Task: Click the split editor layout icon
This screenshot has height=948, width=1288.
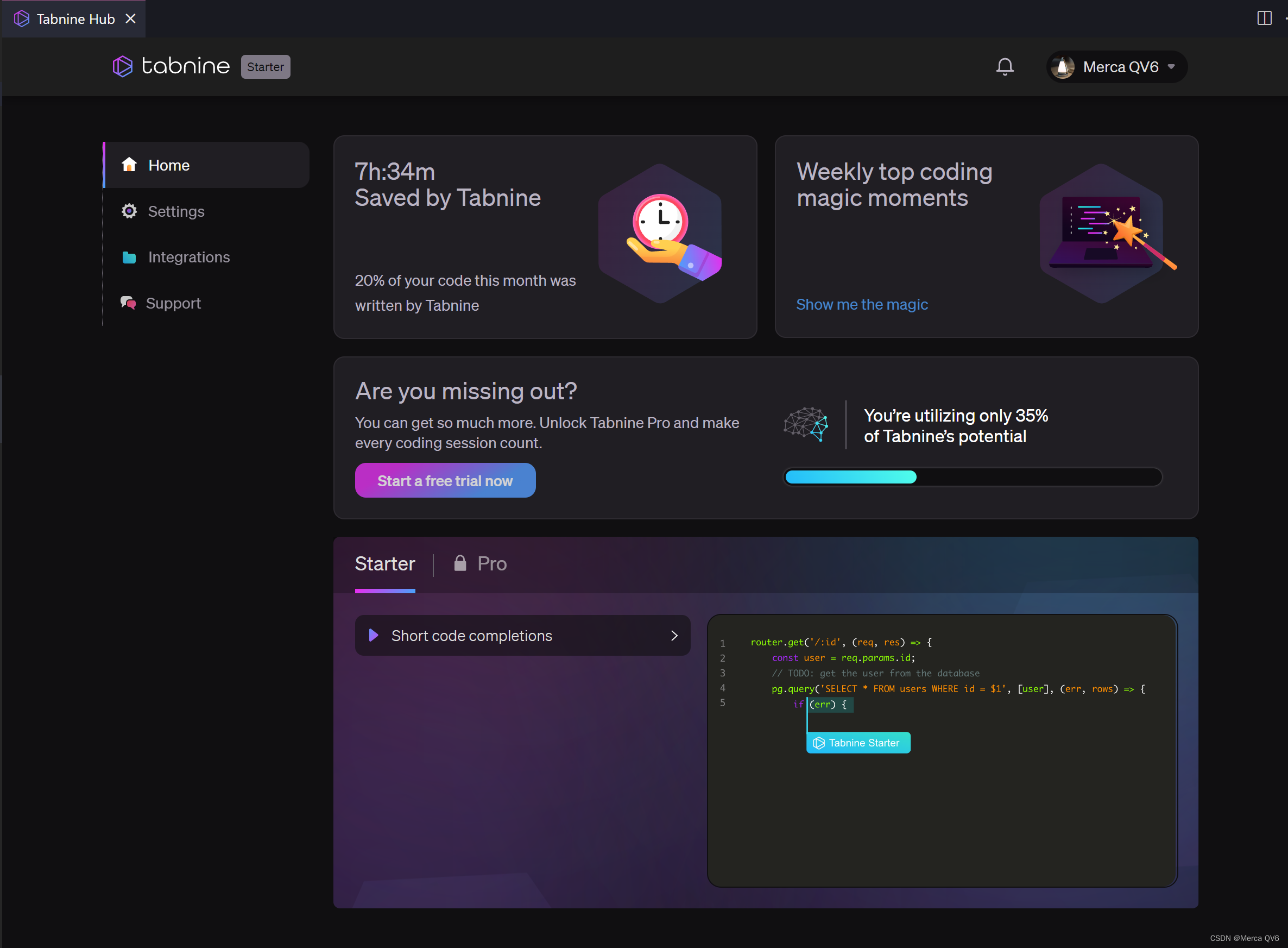Action: [1264, 18]
